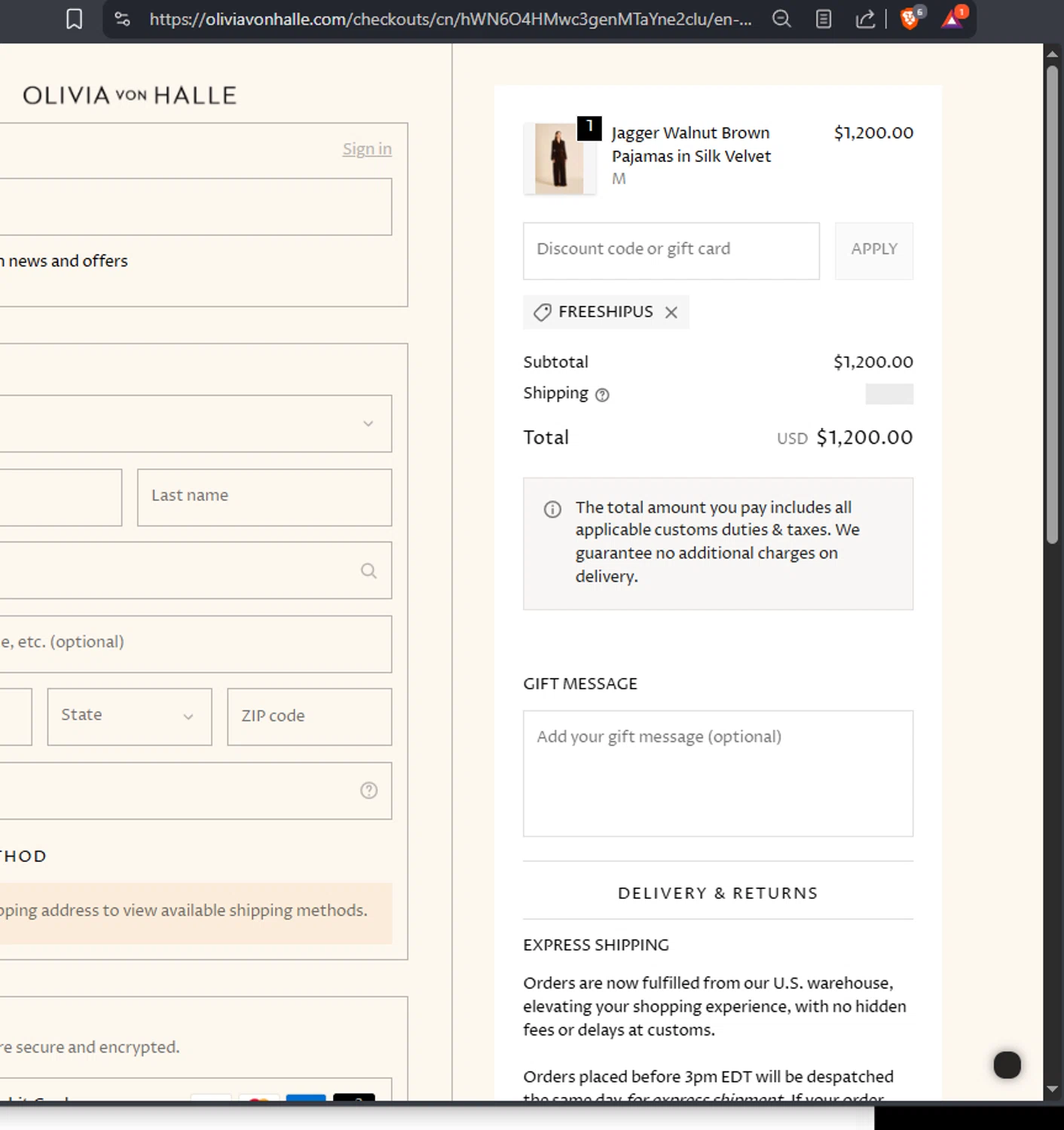Click the address search magnifier icon
This screenshot has height=1130, width=1064.
368,571
